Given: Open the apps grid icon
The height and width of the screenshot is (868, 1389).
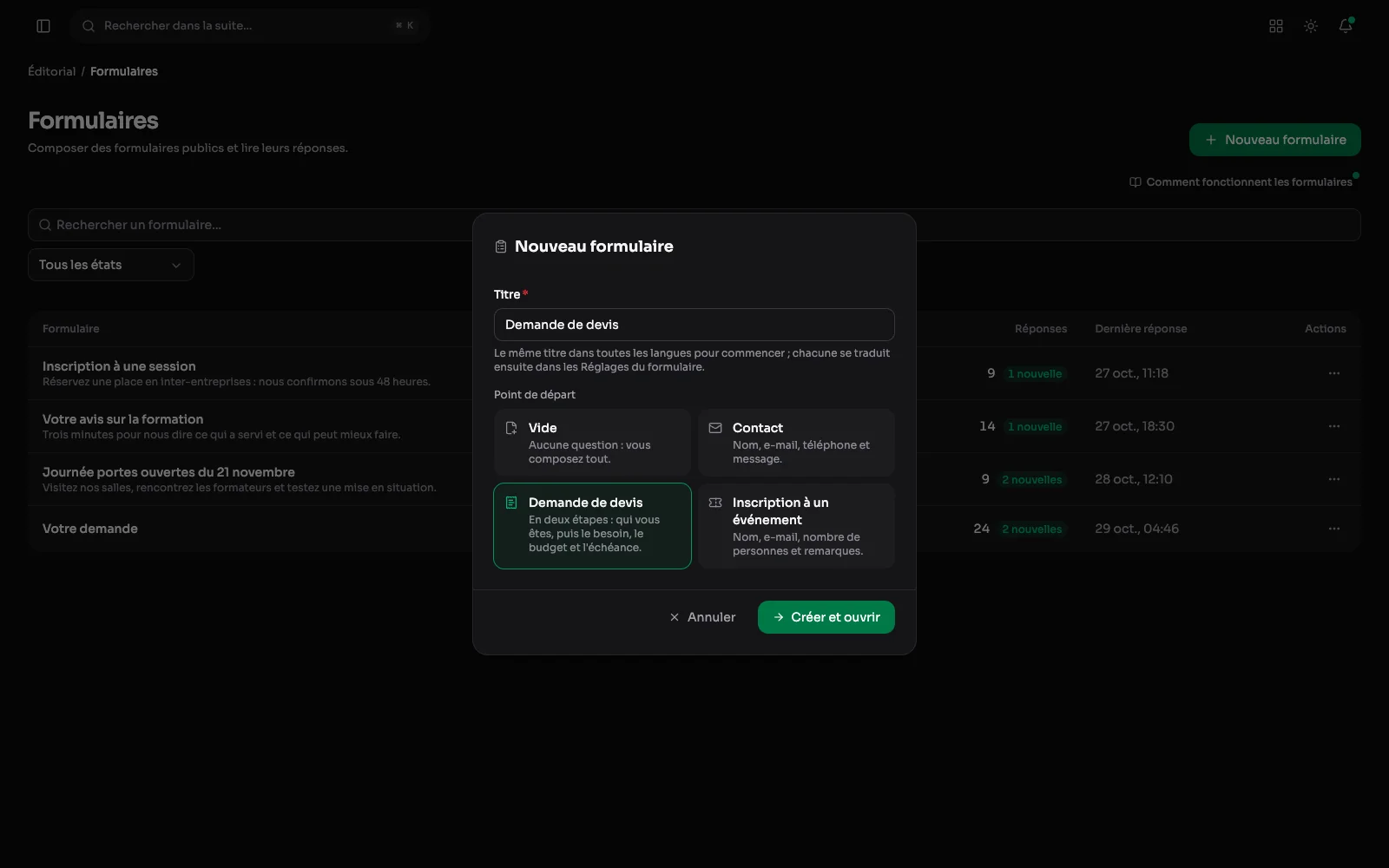Looking at the screenshot, I should 1276,26.
